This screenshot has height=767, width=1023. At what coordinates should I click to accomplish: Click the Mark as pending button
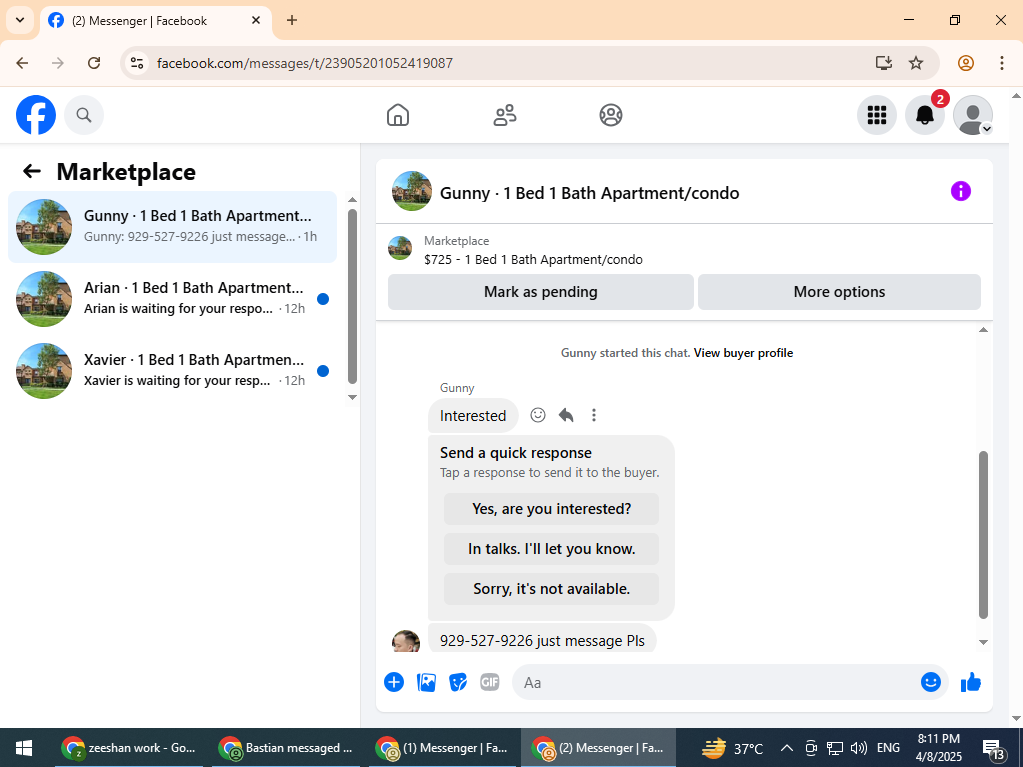click(x=540, y=292)
